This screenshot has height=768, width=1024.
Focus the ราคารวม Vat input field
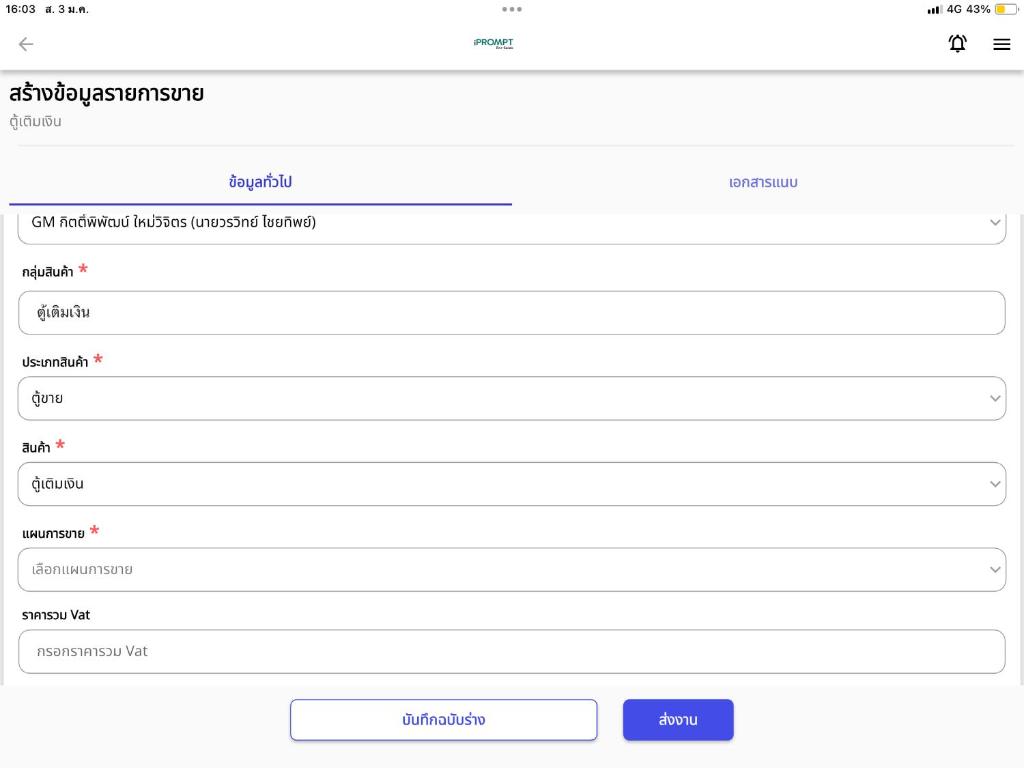point(512,651)
